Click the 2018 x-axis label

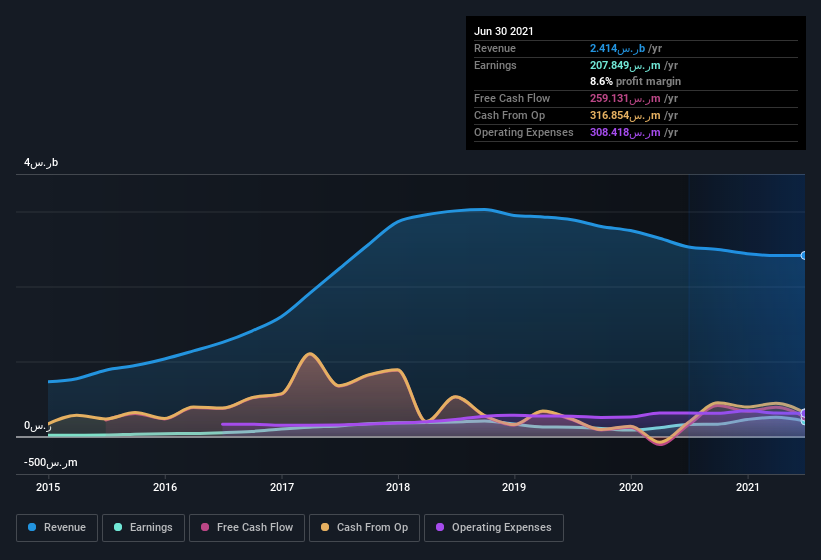point(398,487)
